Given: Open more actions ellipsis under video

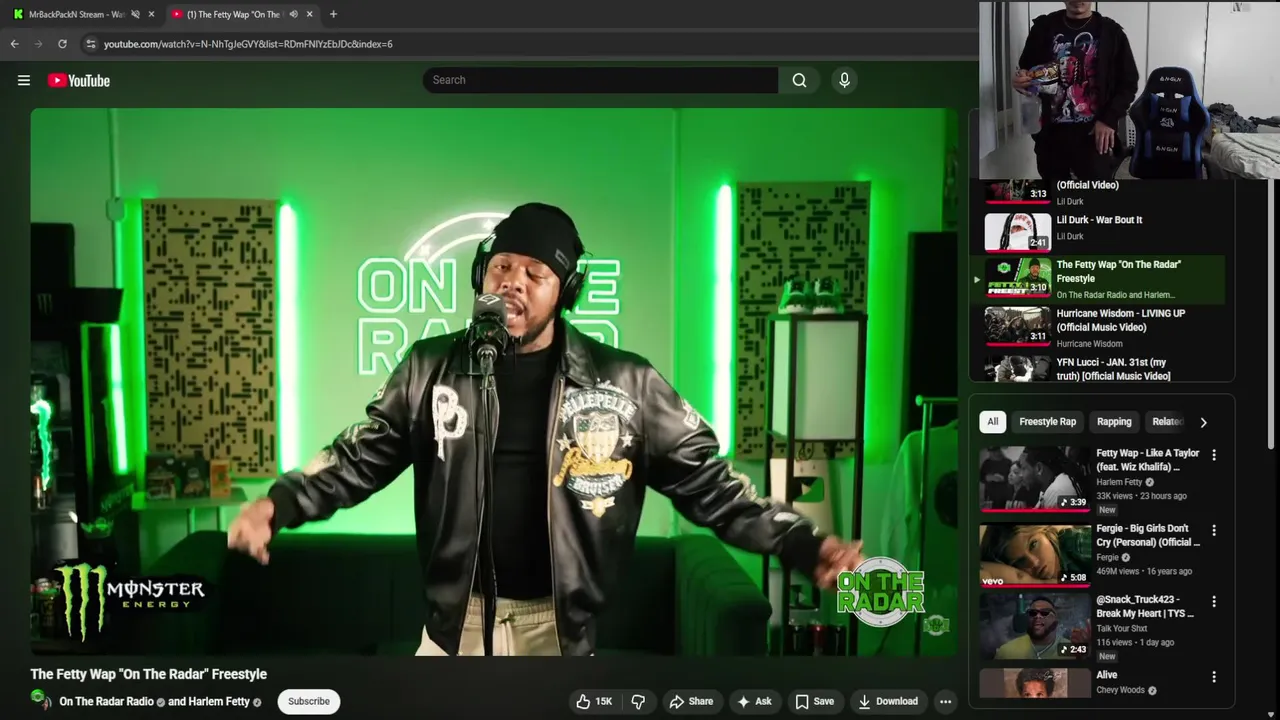Looking at the screenshot, I should 945,701.
